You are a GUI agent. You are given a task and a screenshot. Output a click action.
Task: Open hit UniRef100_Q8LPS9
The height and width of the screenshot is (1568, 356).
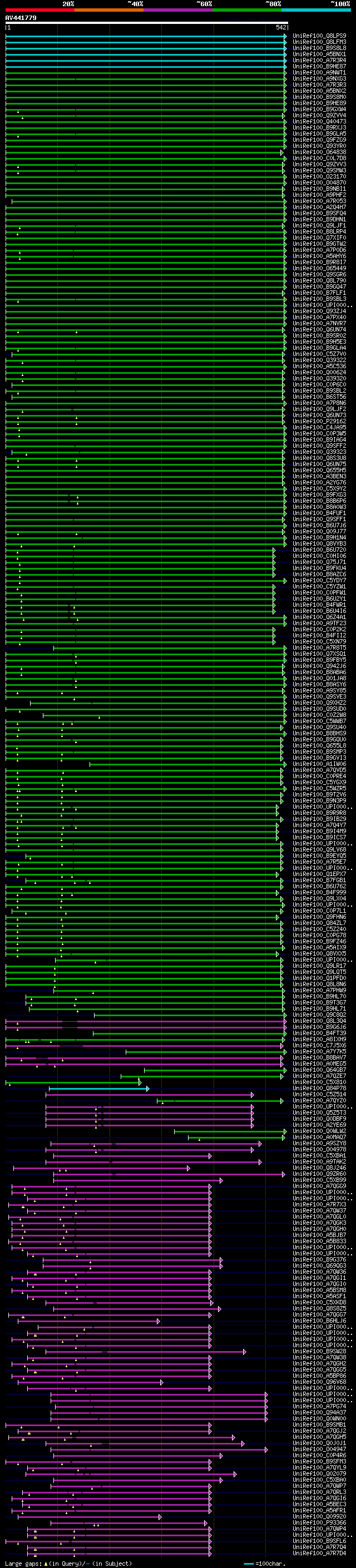point(319,36)
